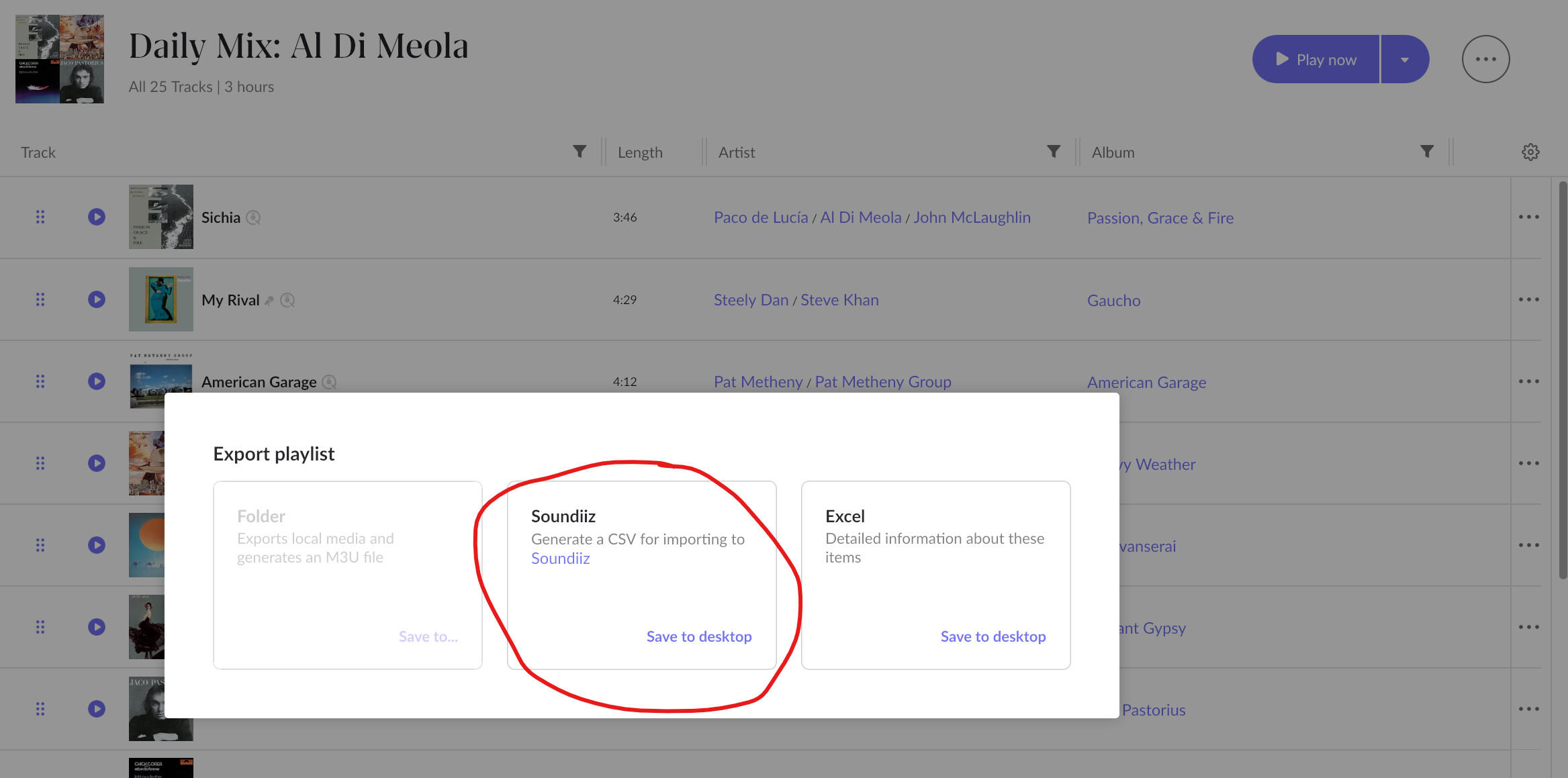
Task: Open more options in the Caravanserai row
Action: (1529, 545)
